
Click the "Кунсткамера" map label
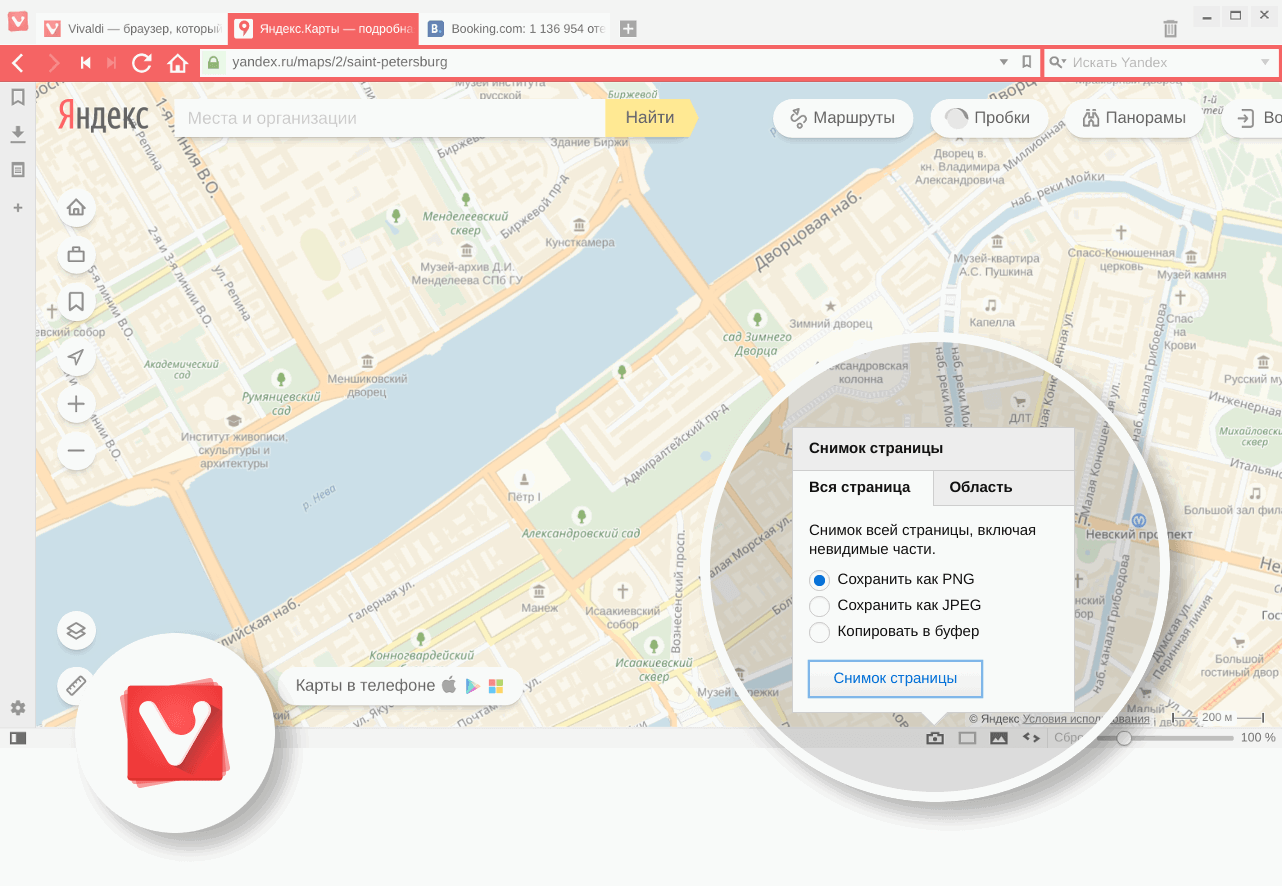click(580, 243)
